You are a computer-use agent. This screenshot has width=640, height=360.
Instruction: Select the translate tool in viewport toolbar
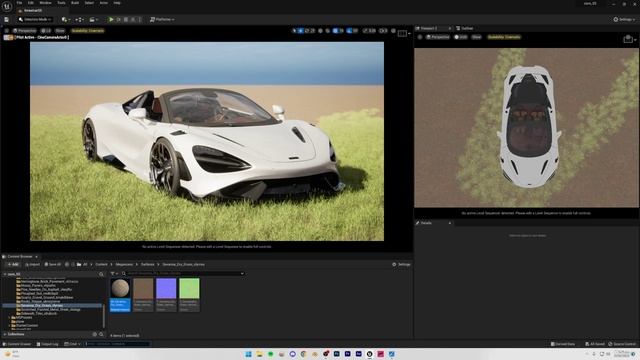coord(301,31)
